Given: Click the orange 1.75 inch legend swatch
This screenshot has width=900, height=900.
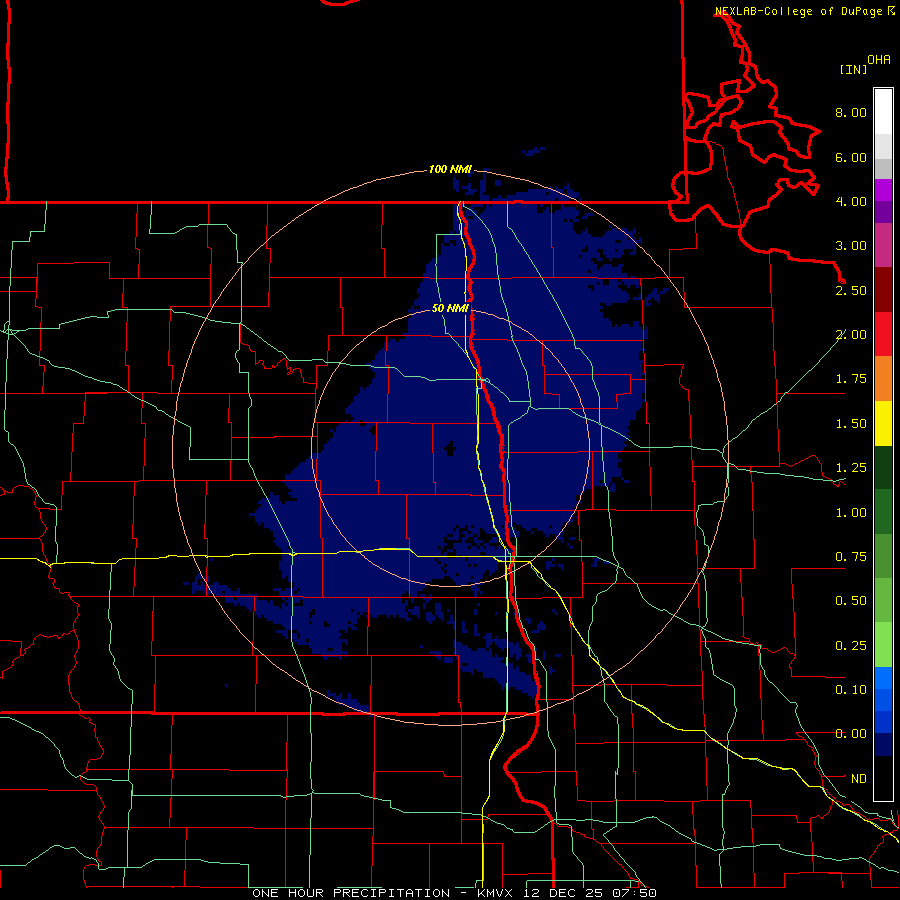Looking at the screenshot, I should click(883, 378).
